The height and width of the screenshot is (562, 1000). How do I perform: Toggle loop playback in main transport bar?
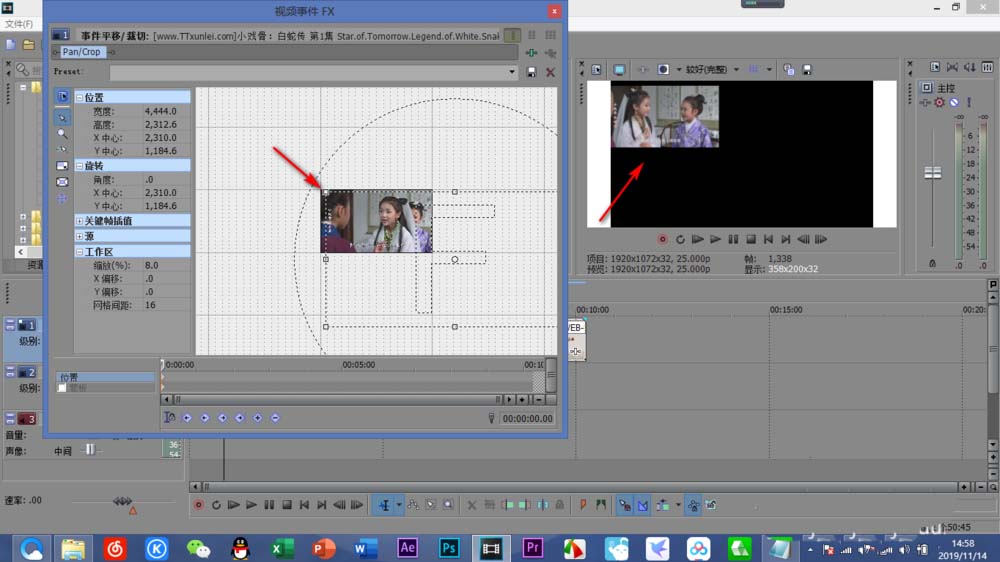[216, 505]
